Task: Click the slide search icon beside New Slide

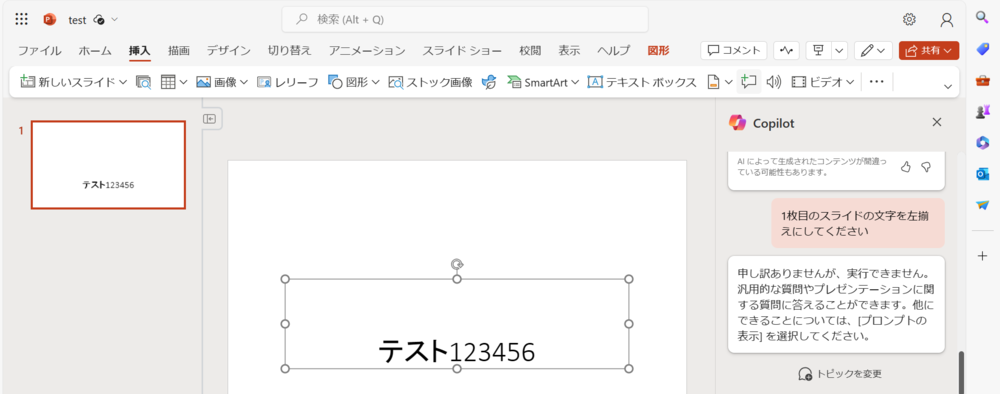Action: (x=143, y=82)
